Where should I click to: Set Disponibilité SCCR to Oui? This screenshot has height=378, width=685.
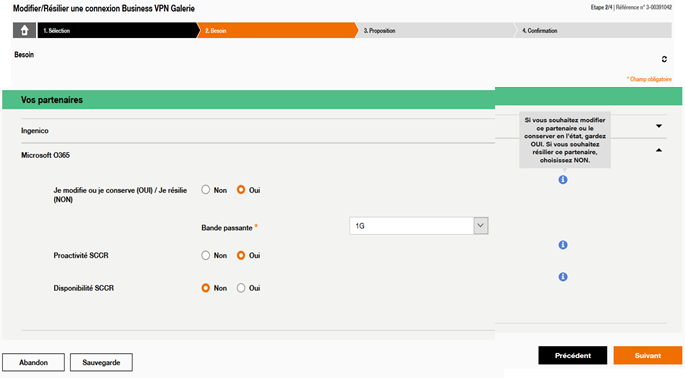pos(241,288)
